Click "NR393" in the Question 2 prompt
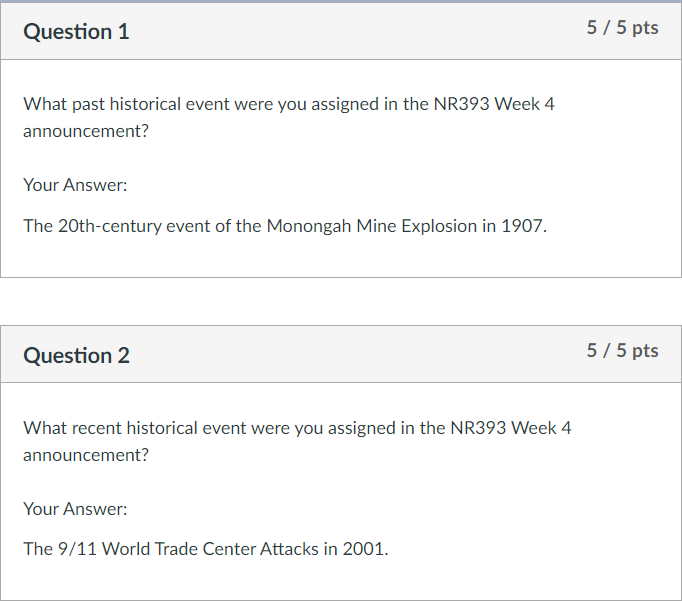This screenshot has width=682, height=601. pos(475,428)
